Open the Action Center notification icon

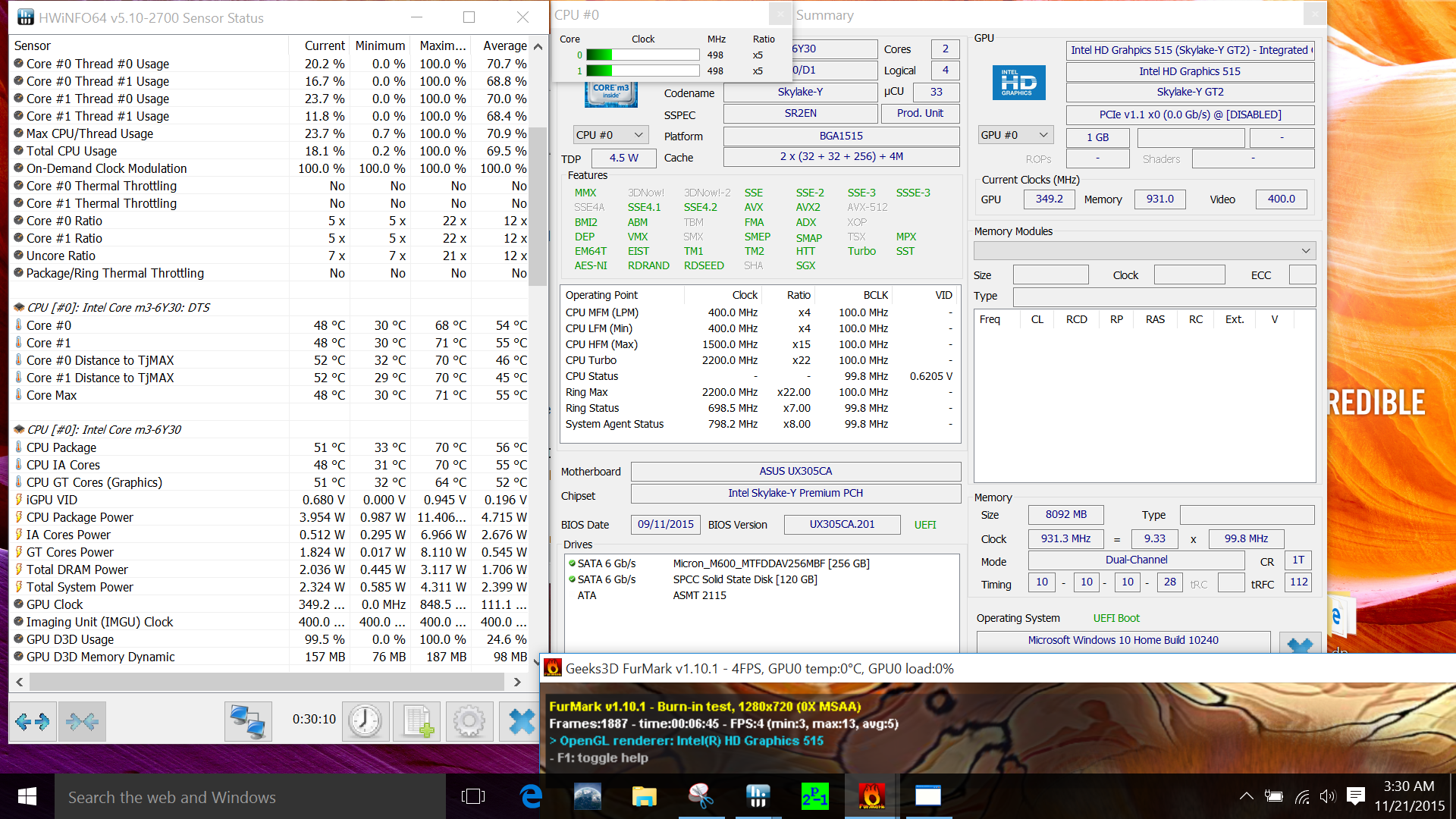click(x=1355, y=796)
